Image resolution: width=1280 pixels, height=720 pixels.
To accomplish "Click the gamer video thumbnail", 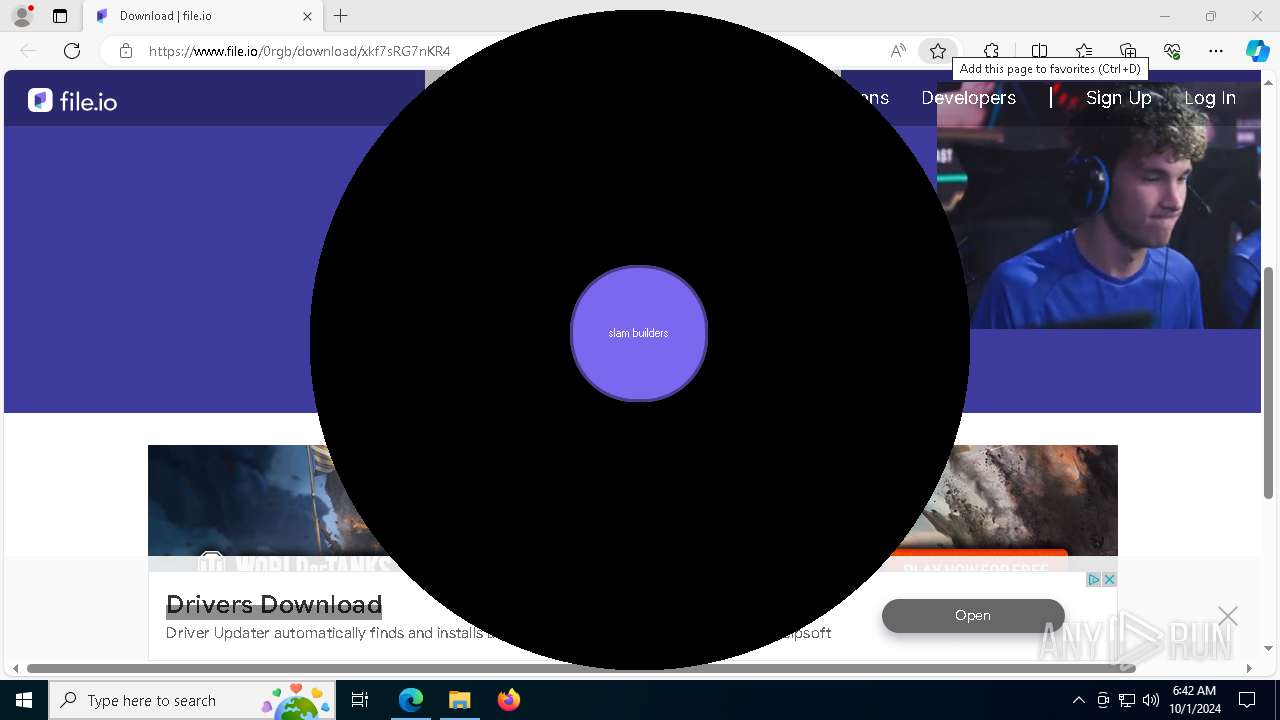I will [1099, 205].
